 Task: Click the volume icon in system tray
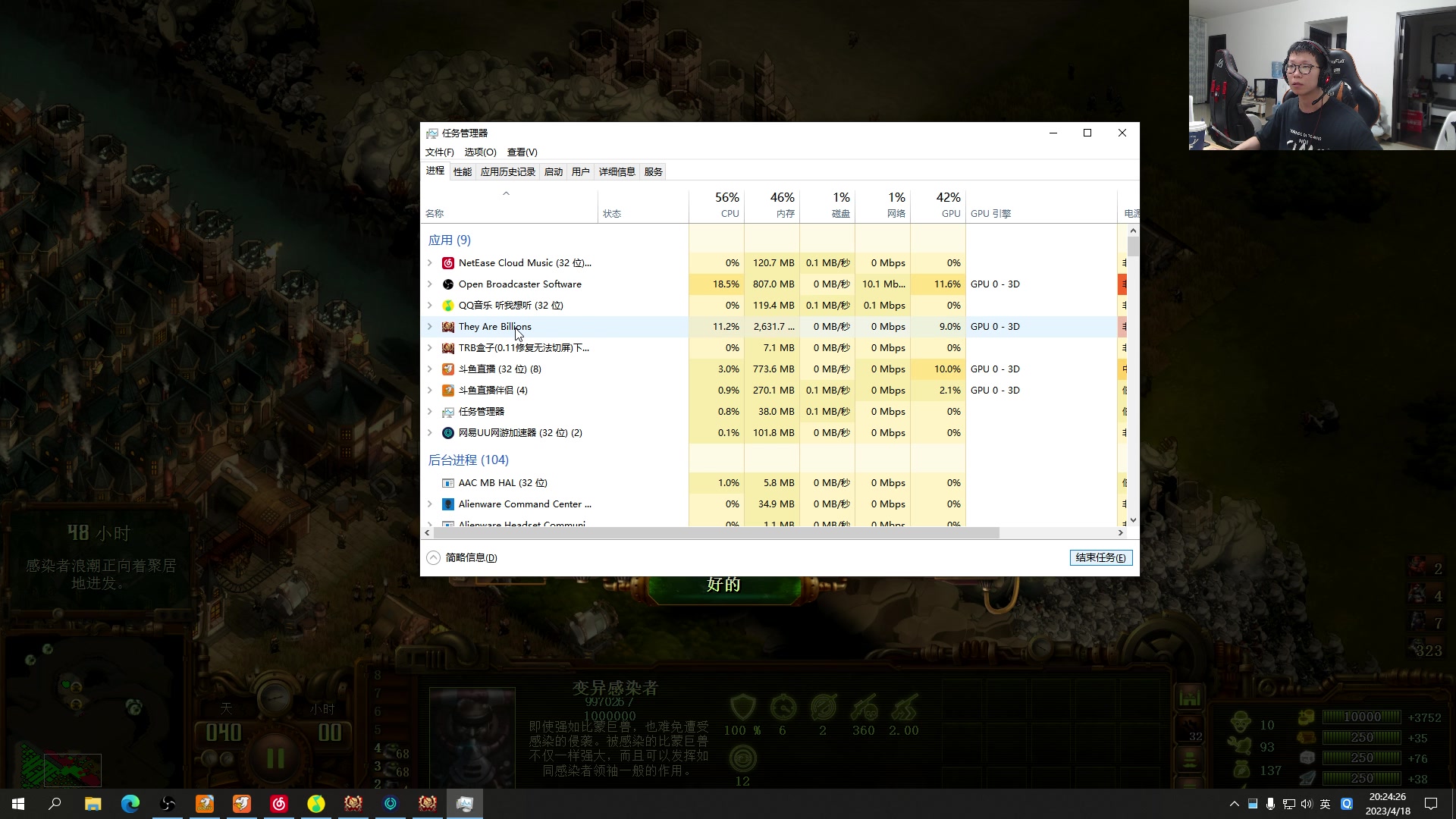(x=1306, y=804)
